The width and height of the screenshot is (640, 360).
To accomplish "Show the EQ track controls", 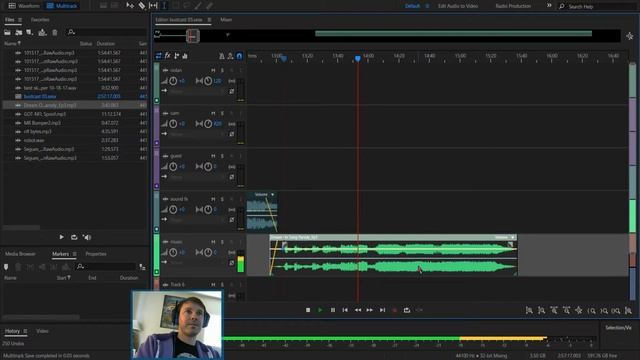I will tap(185, 56).
